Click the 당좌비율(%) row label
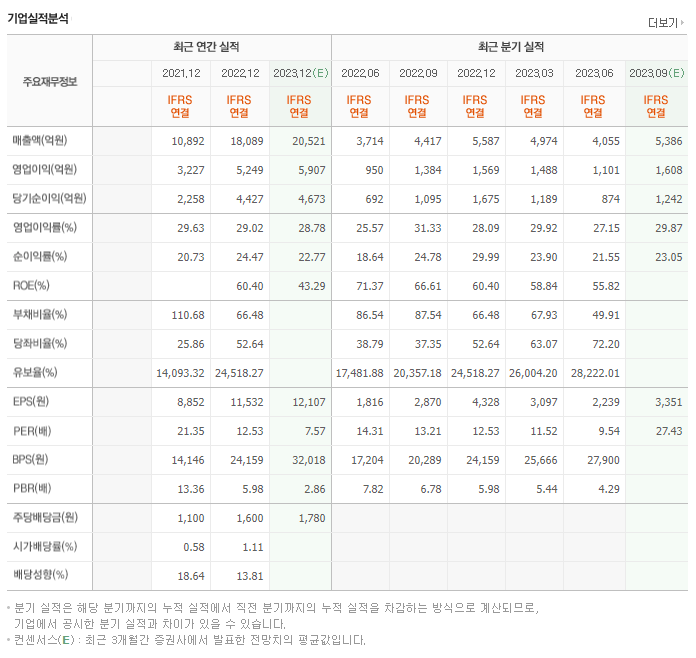The height and width of the screenshot is (658, 696). [40, 344]
